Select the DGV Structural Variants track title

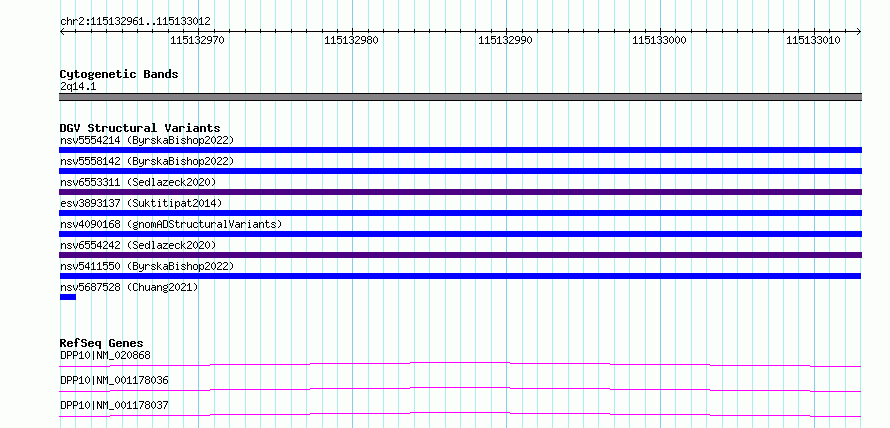140,128
